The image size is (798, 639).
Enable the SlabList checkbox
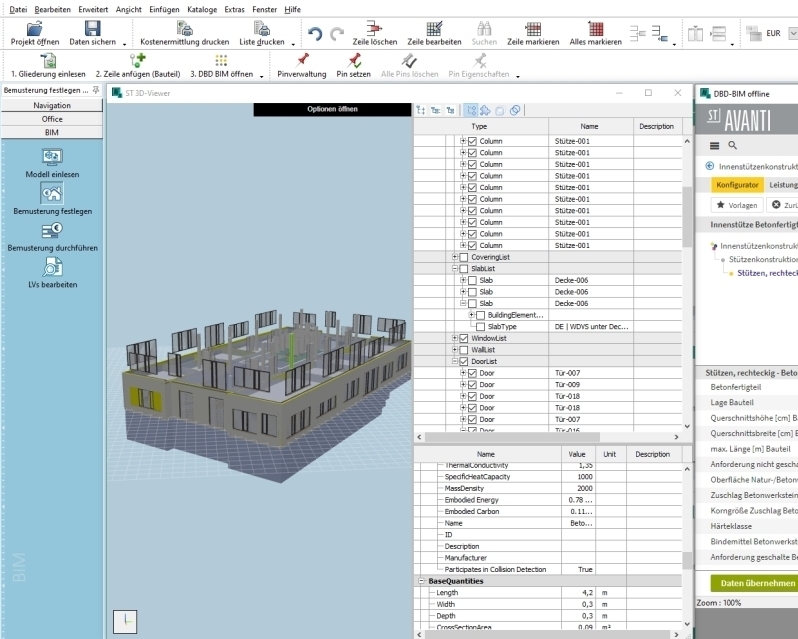(x=463, y=269)
